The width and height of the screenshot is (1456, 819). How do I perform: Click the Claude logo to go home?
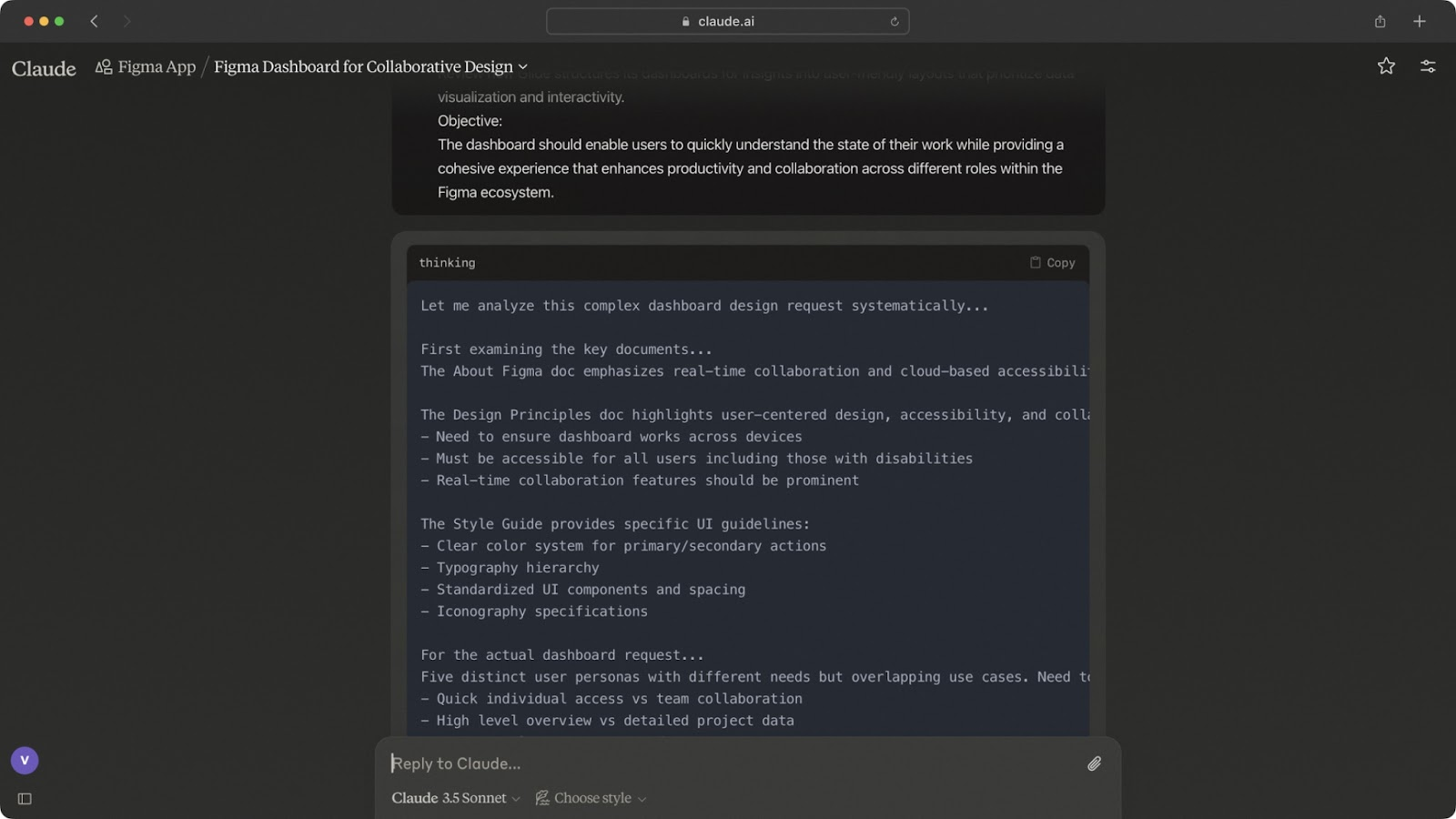[44, 68]
